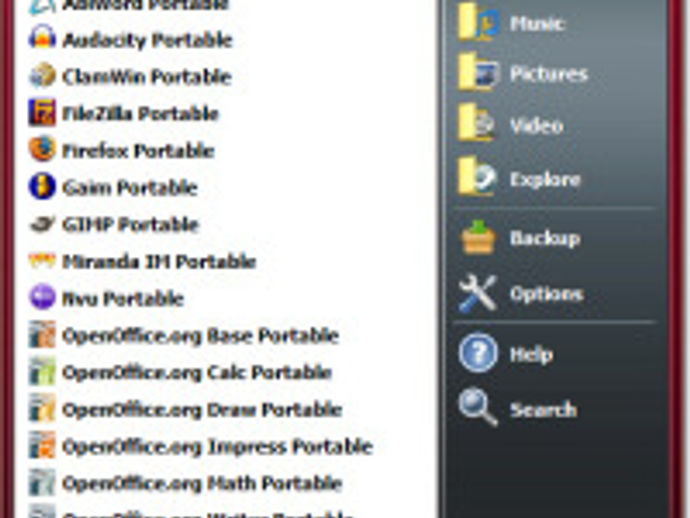Select the Explore label
The width and height of the screenshot is (690, 518).
pyautogui.click(x=545, y=180)
